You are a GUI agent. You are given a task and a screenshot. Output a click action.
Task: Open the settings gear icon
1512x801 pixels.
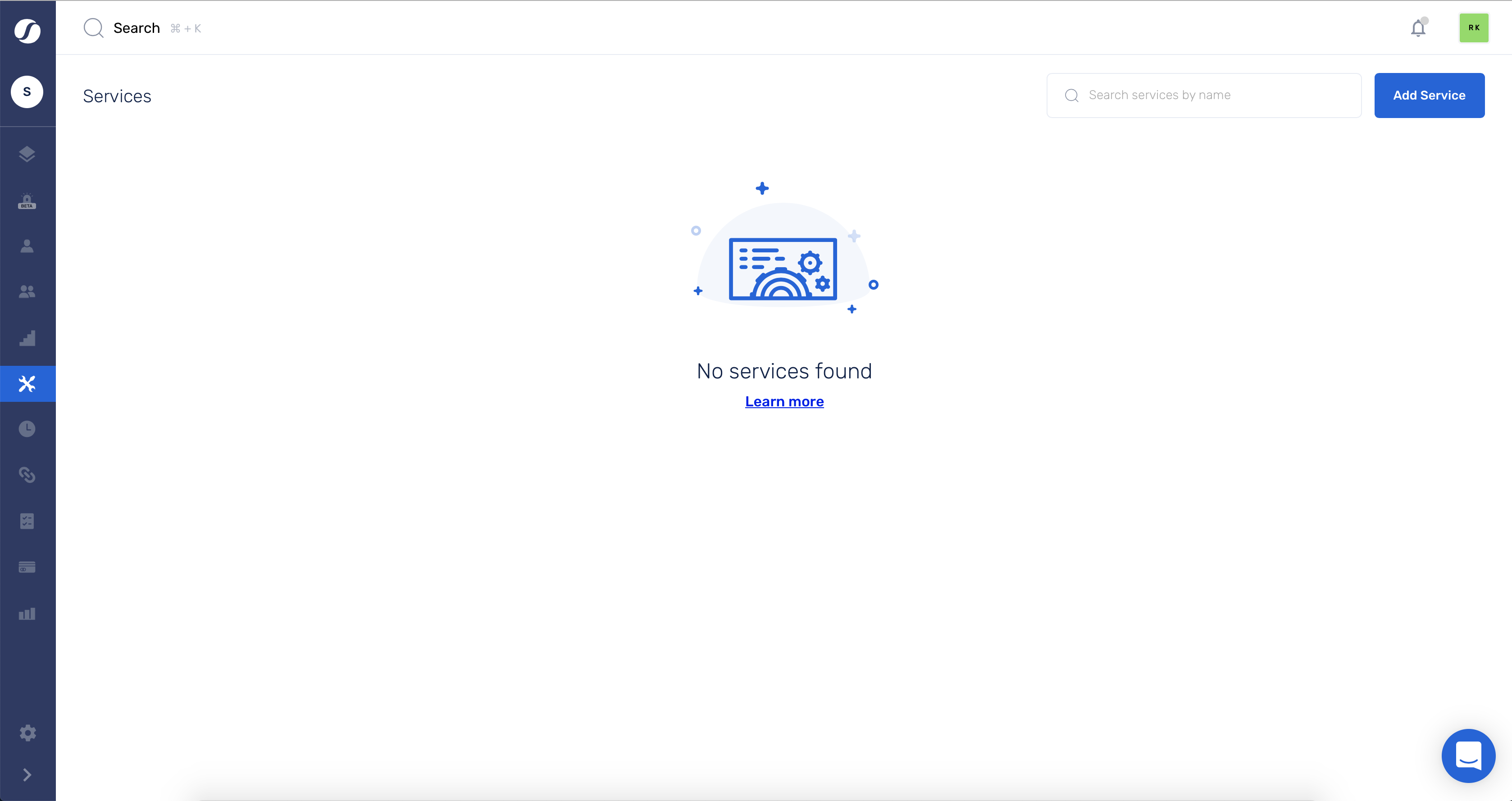coord(27,733)
